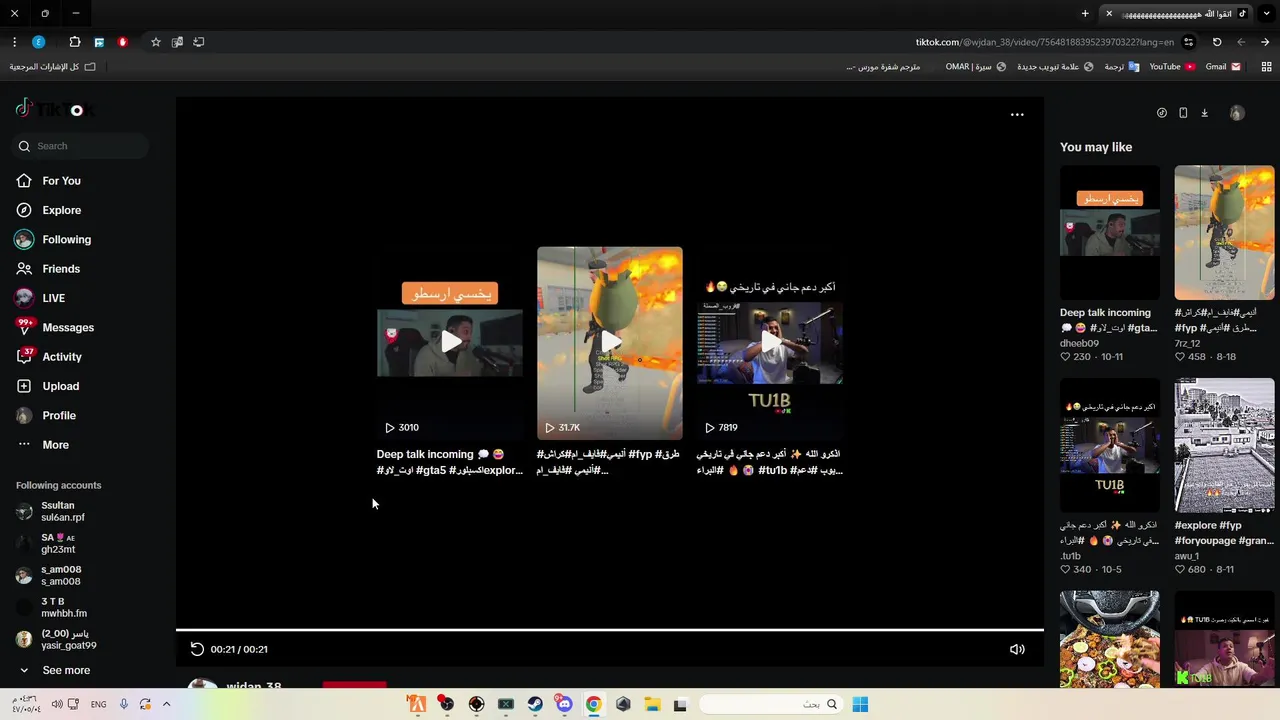This screenshot has height=720, width=1280.
Task: Go forward in browser history
Action: [1265, 42]
